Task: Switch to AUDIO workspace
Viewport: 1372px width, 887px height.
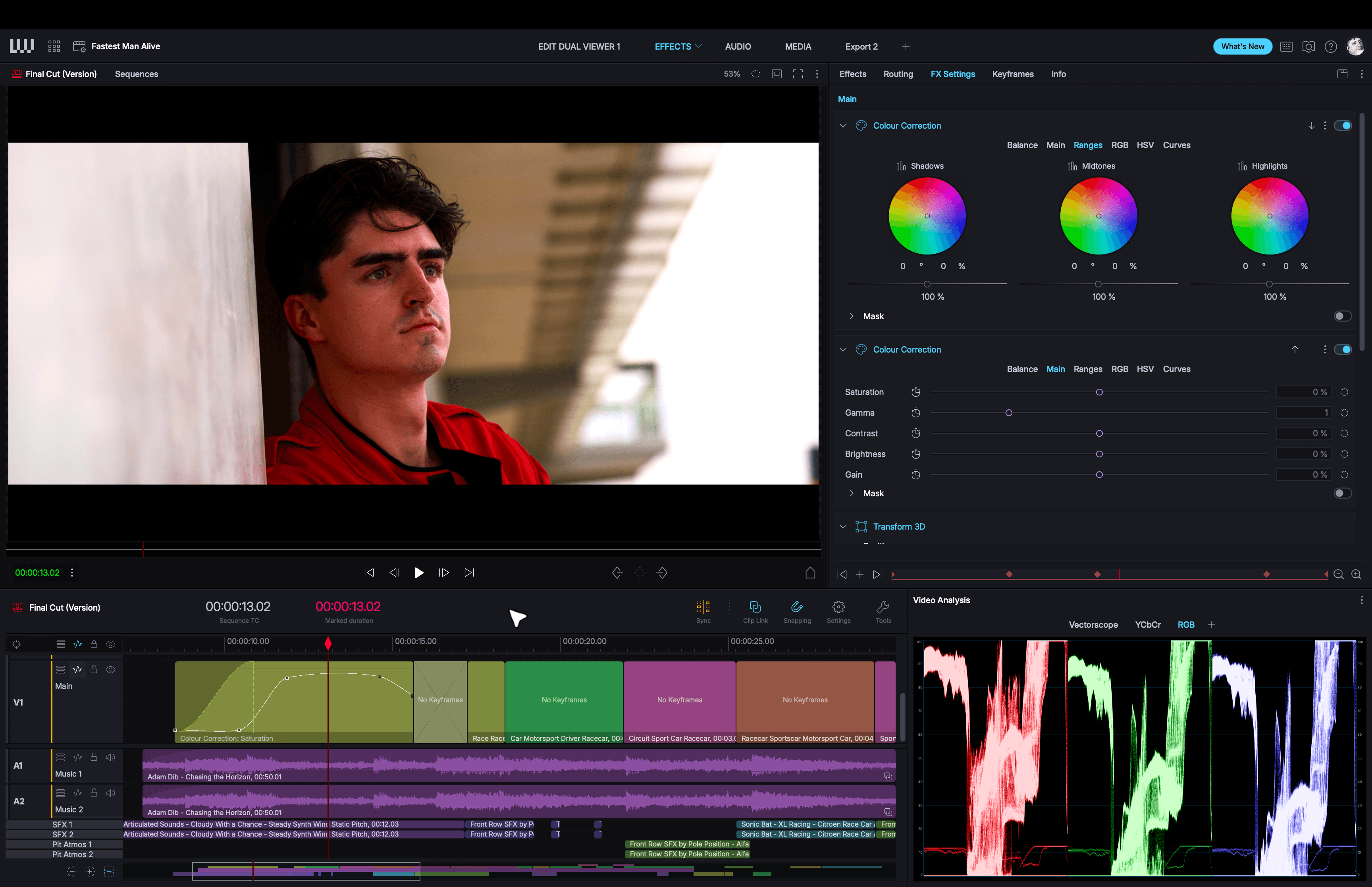Action: 738,47
